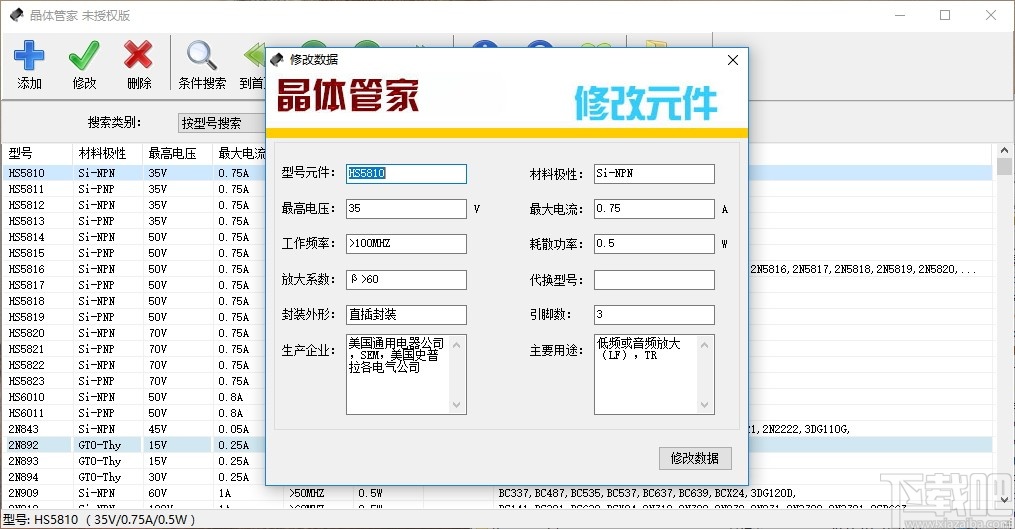Click the HS5810 model cell in list
Image resolution: width=1015 pixels, height=529 pixels.
click(27, 173)
